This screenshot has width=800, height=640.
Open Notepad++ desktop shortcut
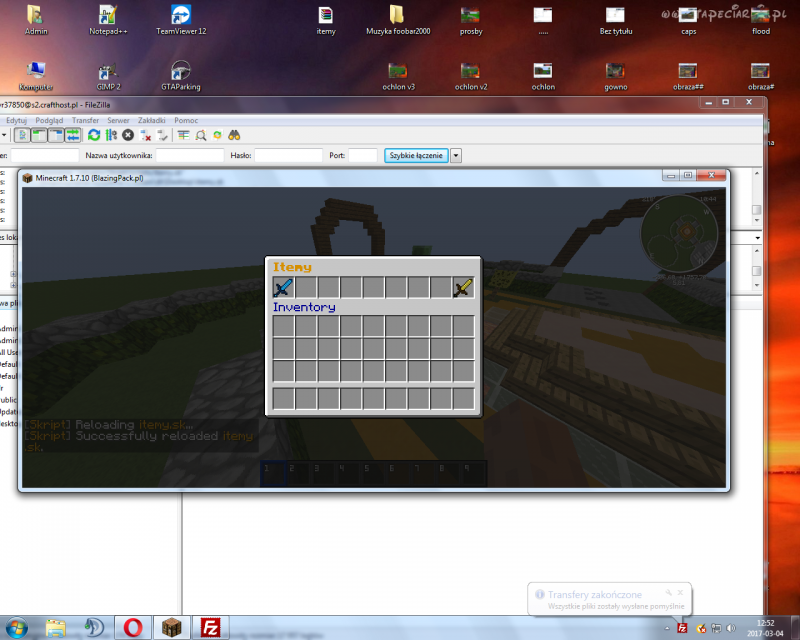(108, 20)
